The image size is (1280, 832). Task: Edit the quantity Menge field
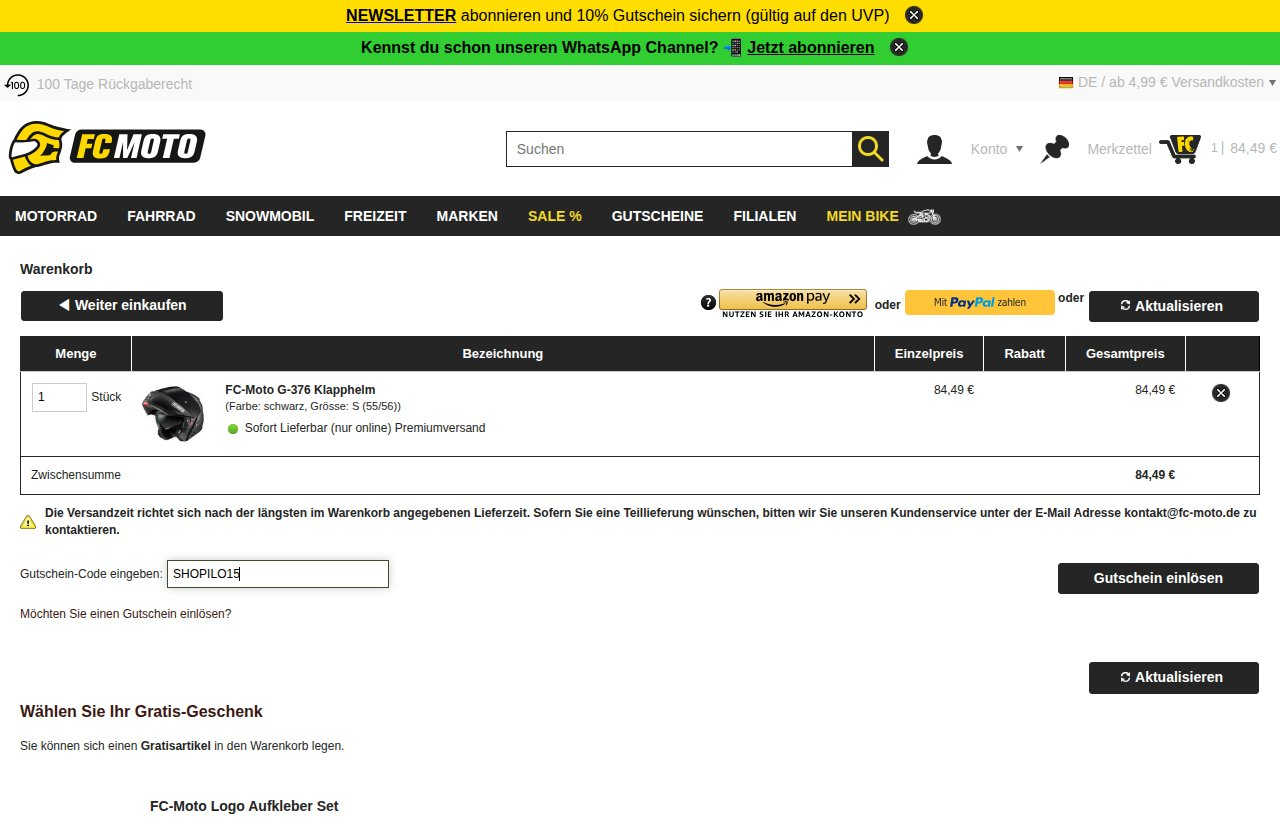coord(59,397)
